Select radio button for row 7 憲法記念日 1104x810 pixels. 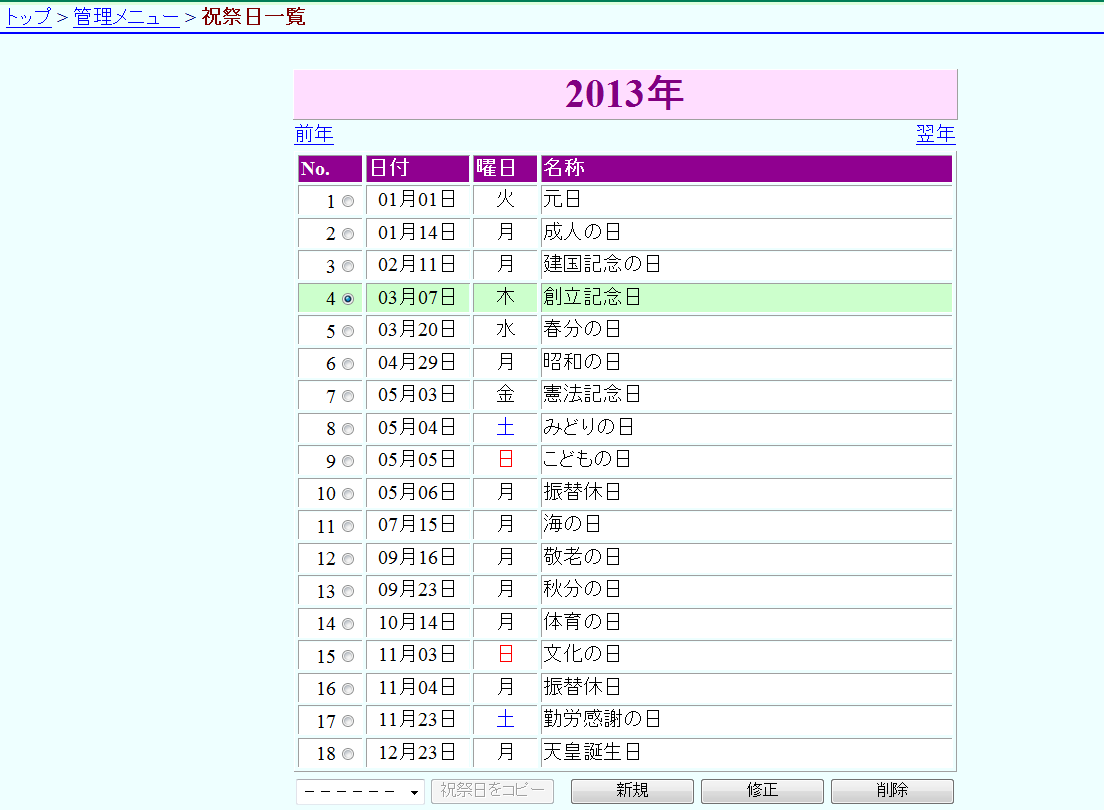[x=348, y=397]
